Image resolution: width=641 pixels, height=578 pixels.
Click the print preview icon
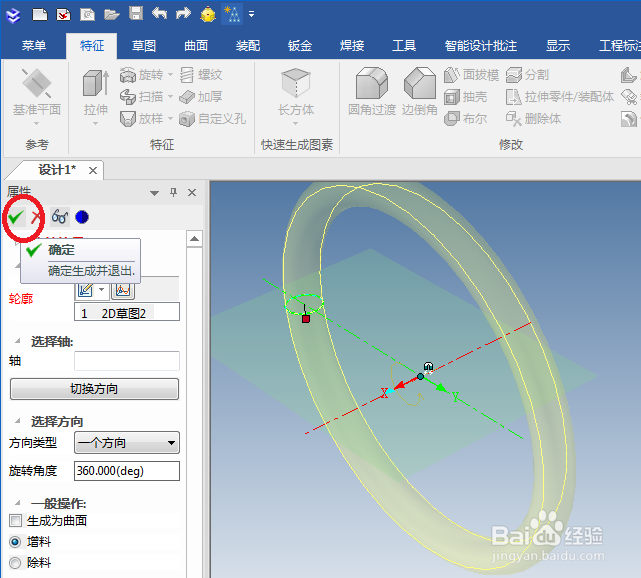[x=87, y=15]
